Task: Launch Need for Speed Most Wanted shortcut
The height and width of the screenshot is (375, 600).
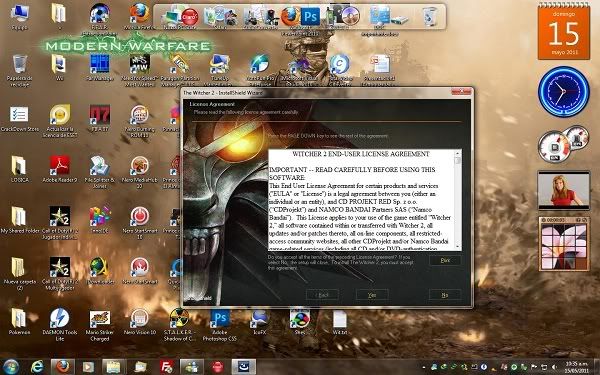Action: (140, 70)
